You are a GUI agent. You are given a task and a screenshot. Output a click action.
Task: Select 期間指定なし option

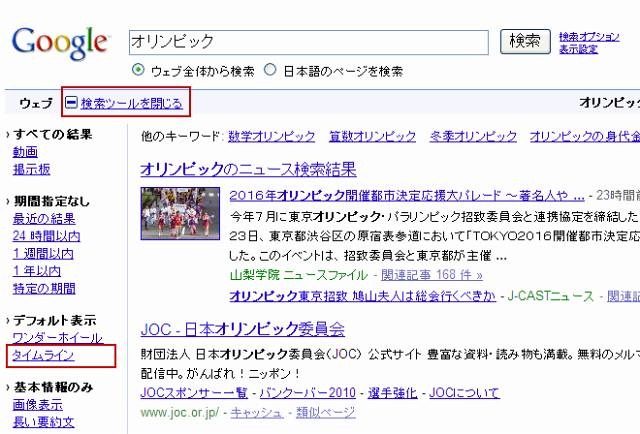pyautogui.click(x=51, y=201)
